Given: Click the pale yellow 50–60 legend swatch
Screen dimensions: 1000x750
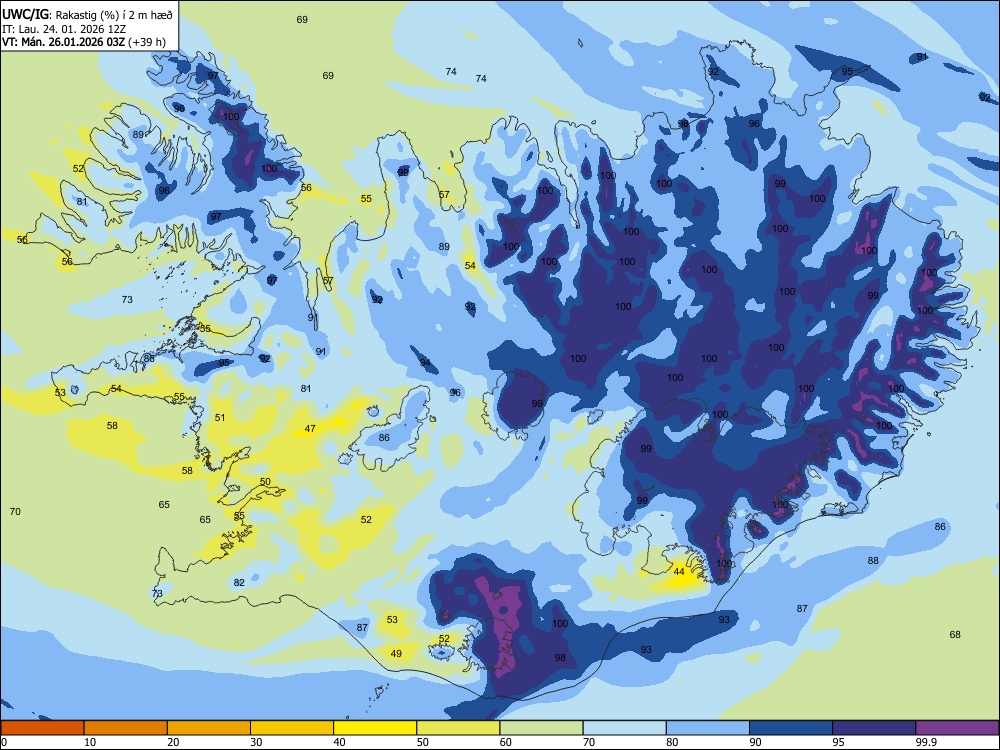Looking at the screenshot, I should pos(458,728).
